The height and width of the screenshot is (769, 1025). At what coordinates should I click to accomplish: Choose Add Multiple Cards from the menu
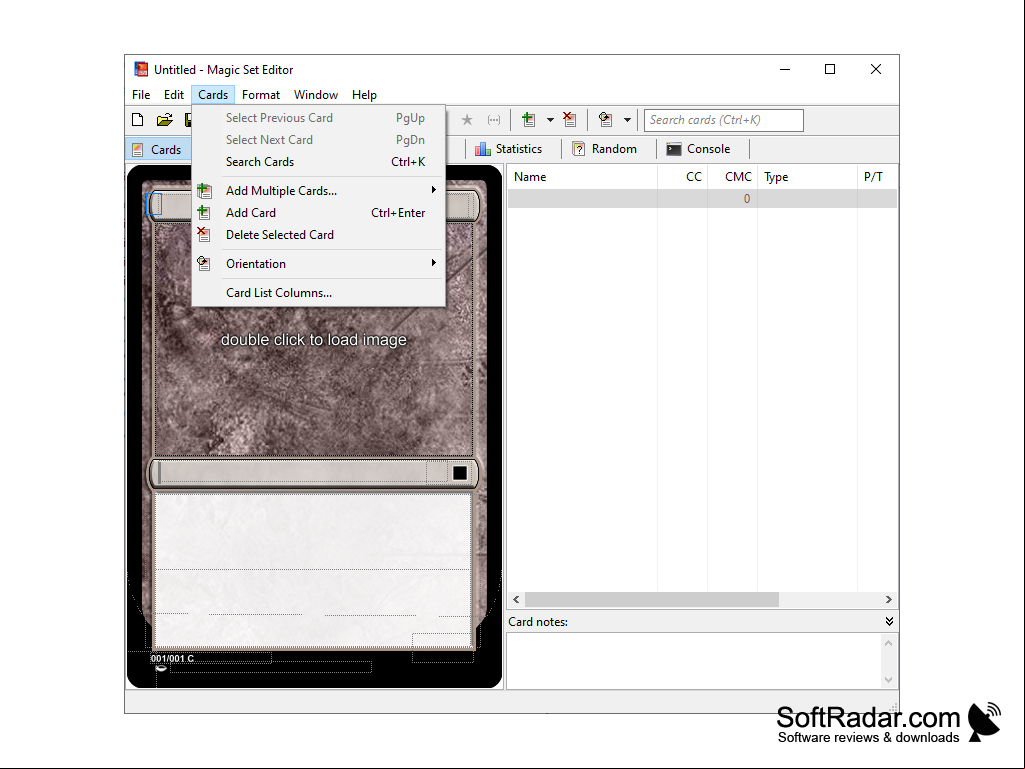click(x=319, y=191)
